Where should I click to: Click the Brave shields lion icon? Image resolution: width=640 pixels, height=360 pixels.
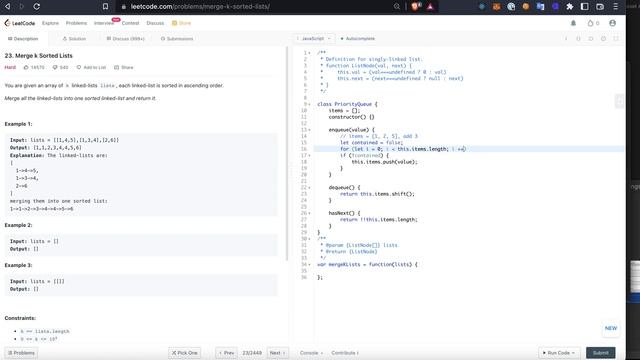415,7
